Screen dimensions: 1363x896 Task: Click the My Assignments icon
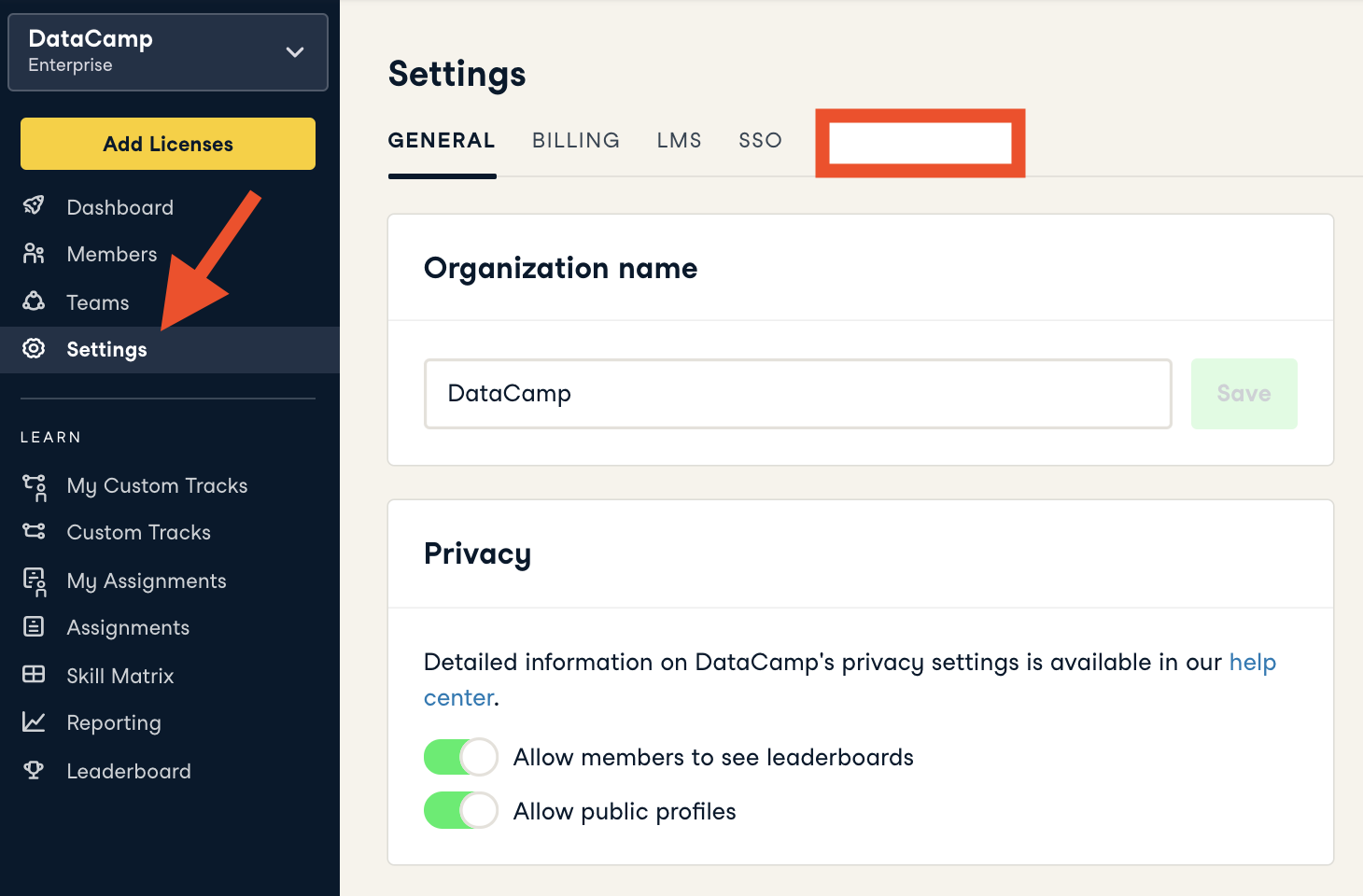click(x=35, y=581)
